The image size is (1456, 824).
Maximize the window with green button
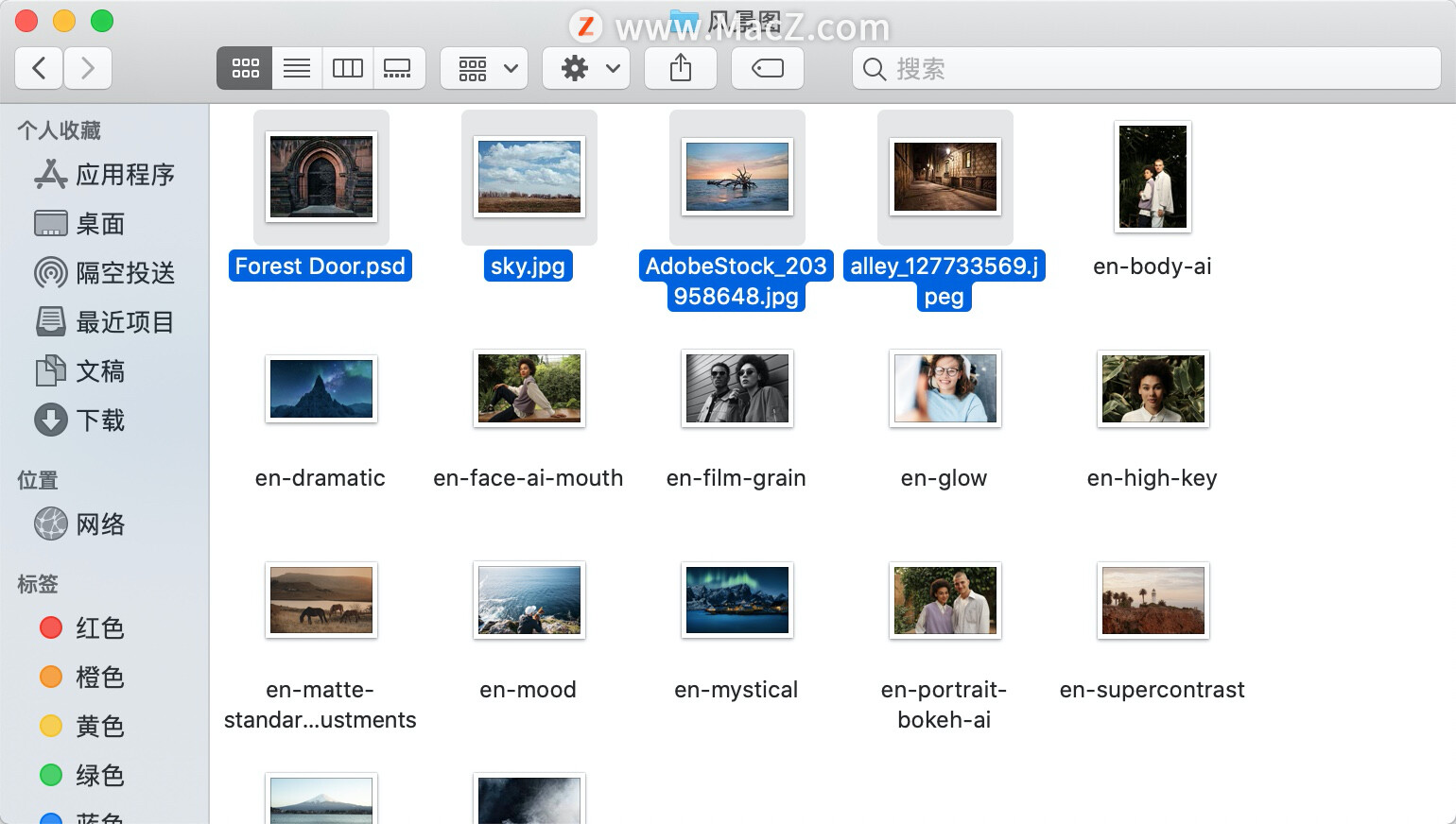[x=102, y=20]
